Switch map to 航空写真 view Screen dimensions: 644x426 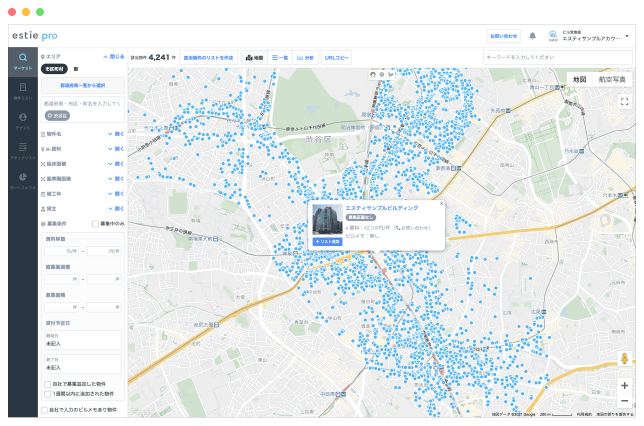612,79
